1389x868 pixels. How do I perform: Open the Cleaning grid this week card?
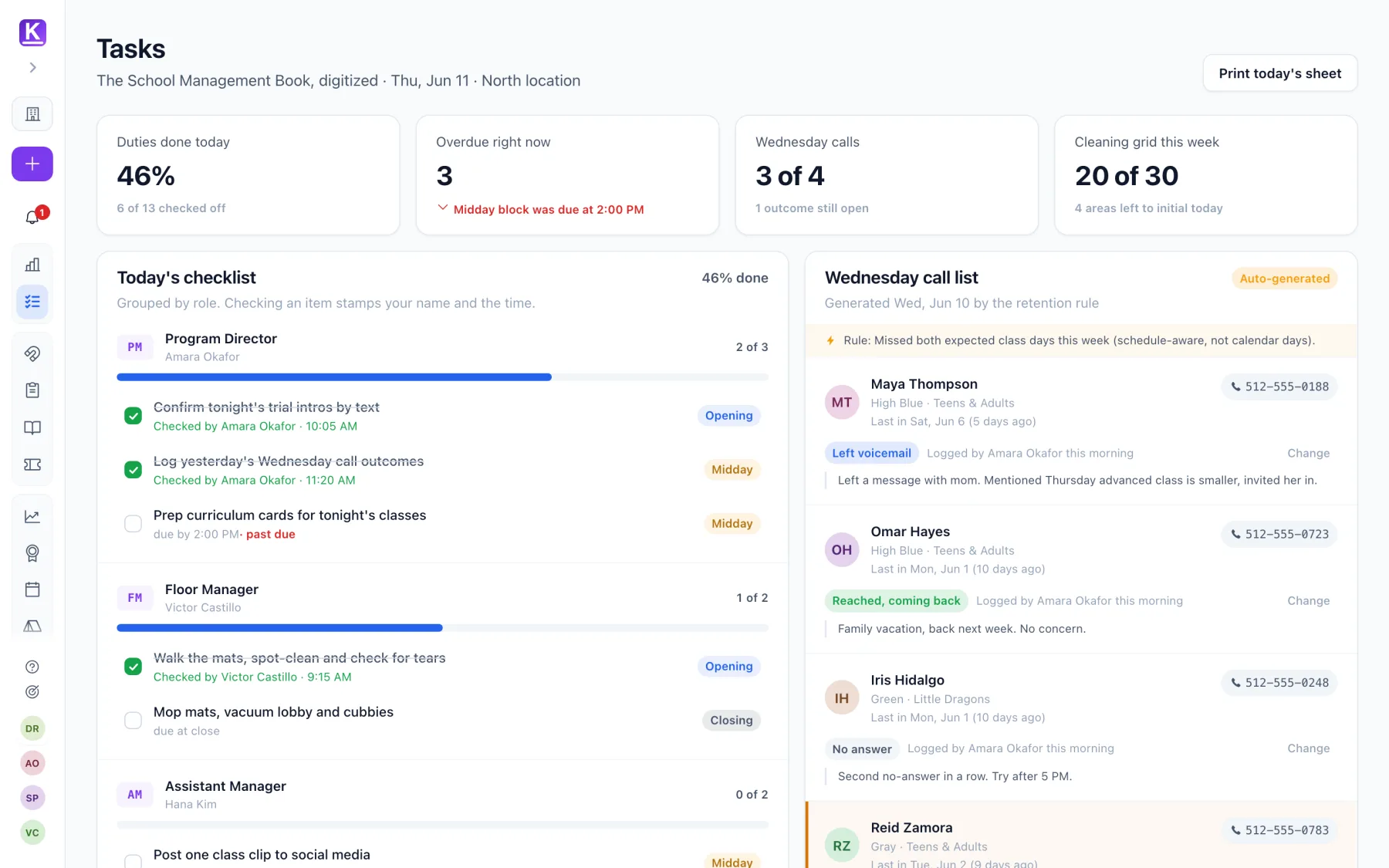(1206, 175)
